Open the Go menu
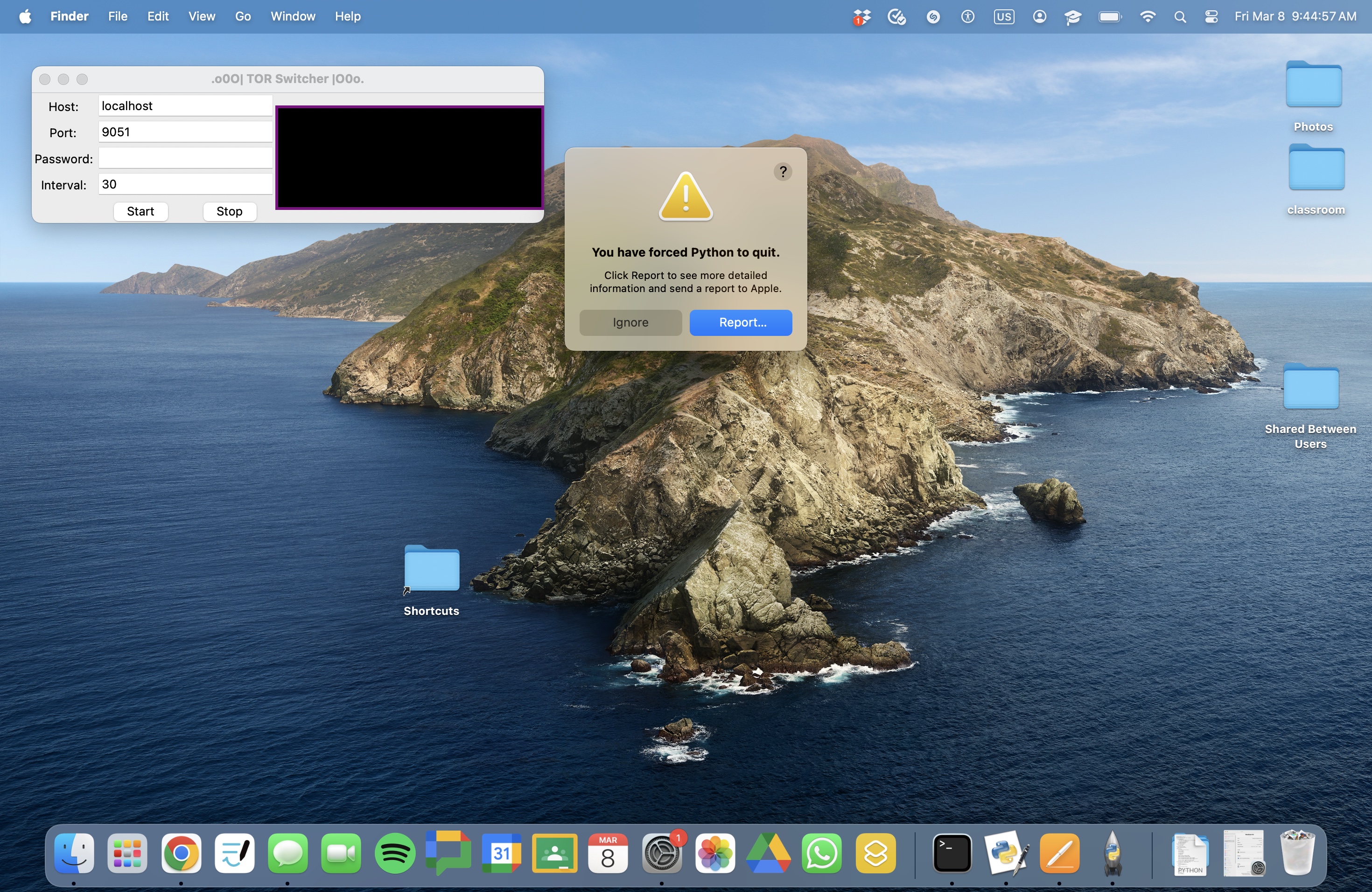The width and height of the screenshot is (1372, 892). (243, 17)
